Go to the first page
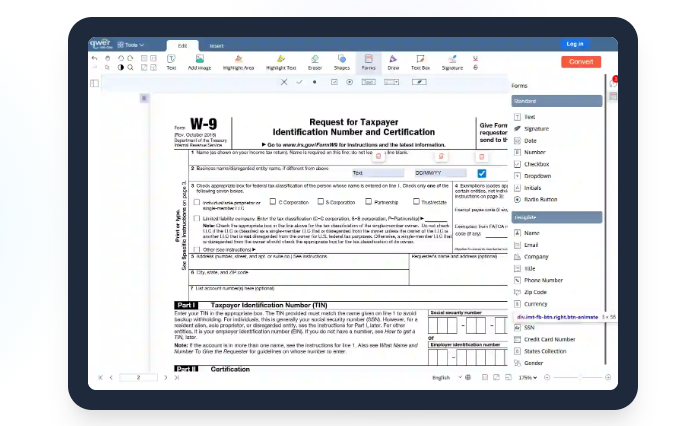This screenshot has width=700, height=426. [x=100, y=377]
